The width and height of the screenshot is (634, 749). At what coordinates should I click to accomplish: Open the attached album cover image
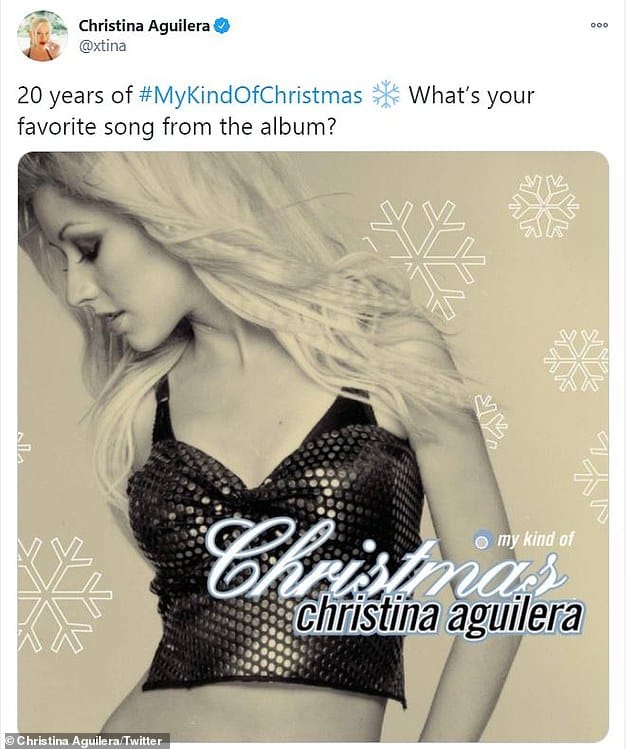313,447
